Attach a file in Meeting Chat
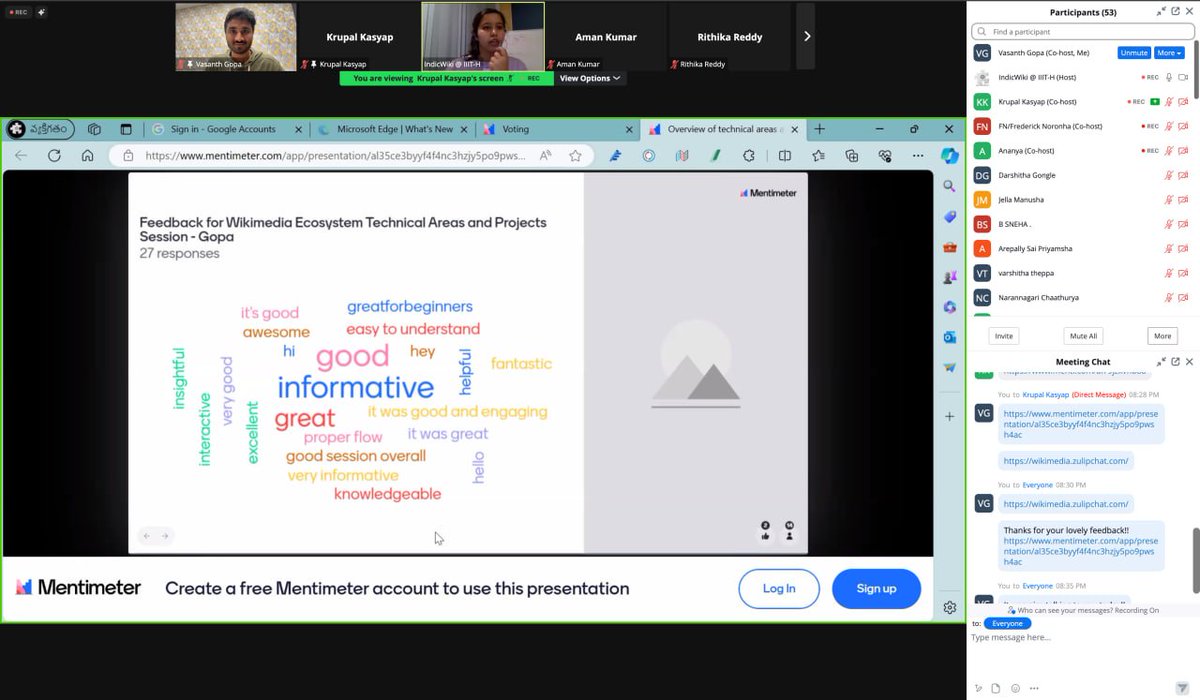1200x700 pixels. [995, 688]
